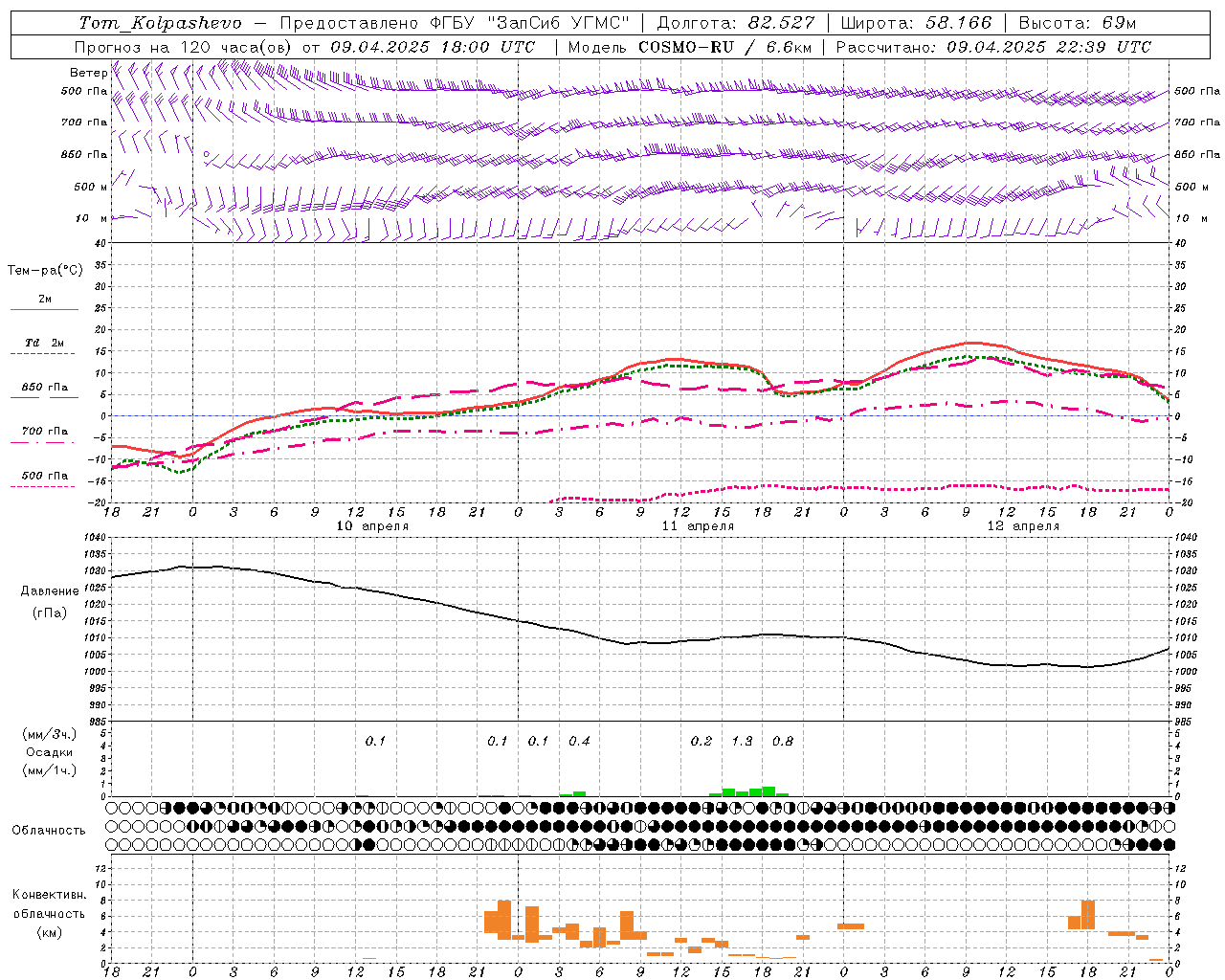Click the Td 2м dew point legend entry
Viewport: 1225px width, 980px height.
(x=45, y=345)
